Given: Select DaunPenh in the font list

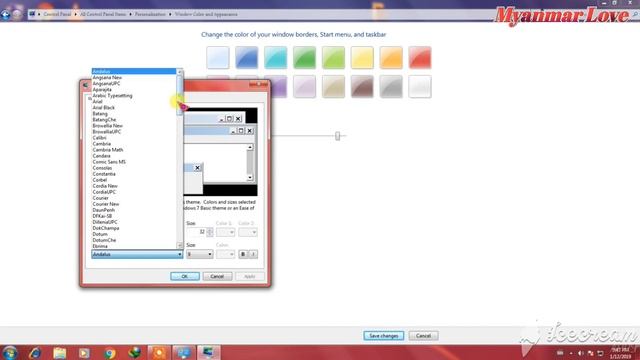Looking at the screenshot, I should point(104,210).
